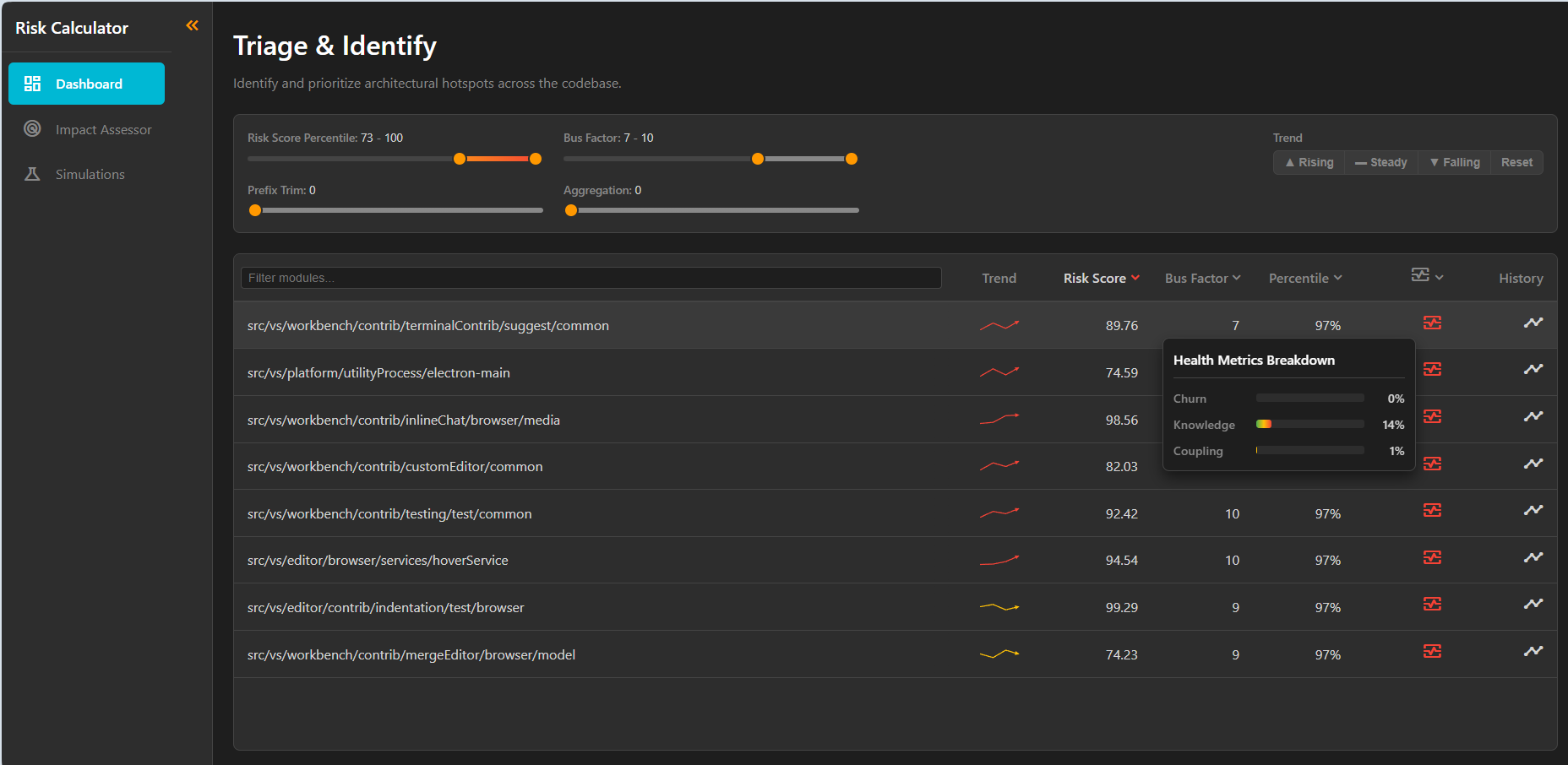
Task: Toggle the Falling trend filter
Action: point(1455,162)
